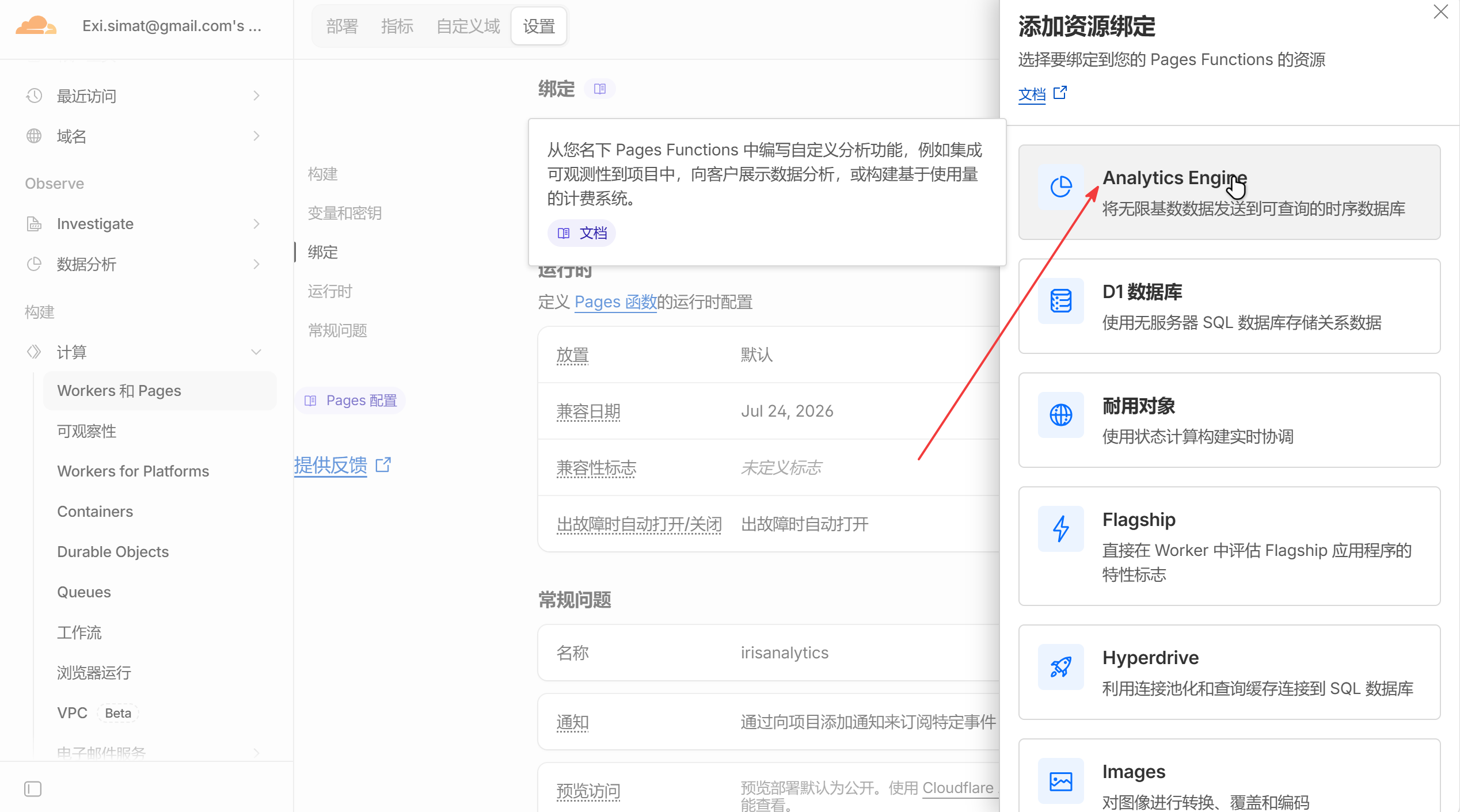1460x812 pixels.
Task: Click the 数据分析 pie chart icon
Action: (x=34, y=264)
